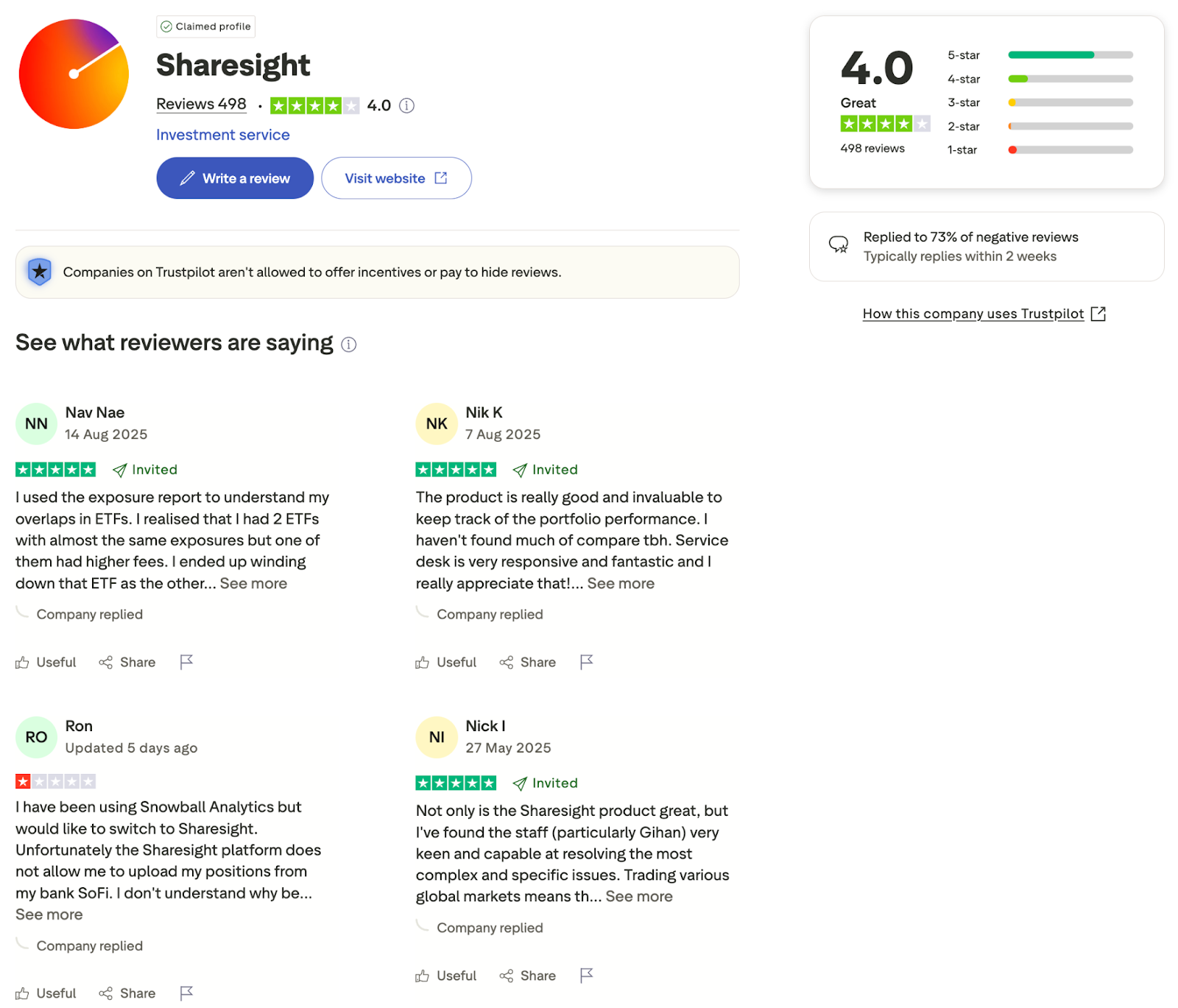Open the Investment service category link
The height and width of the screenshot is (1008, 1178).
coord(223,135)
